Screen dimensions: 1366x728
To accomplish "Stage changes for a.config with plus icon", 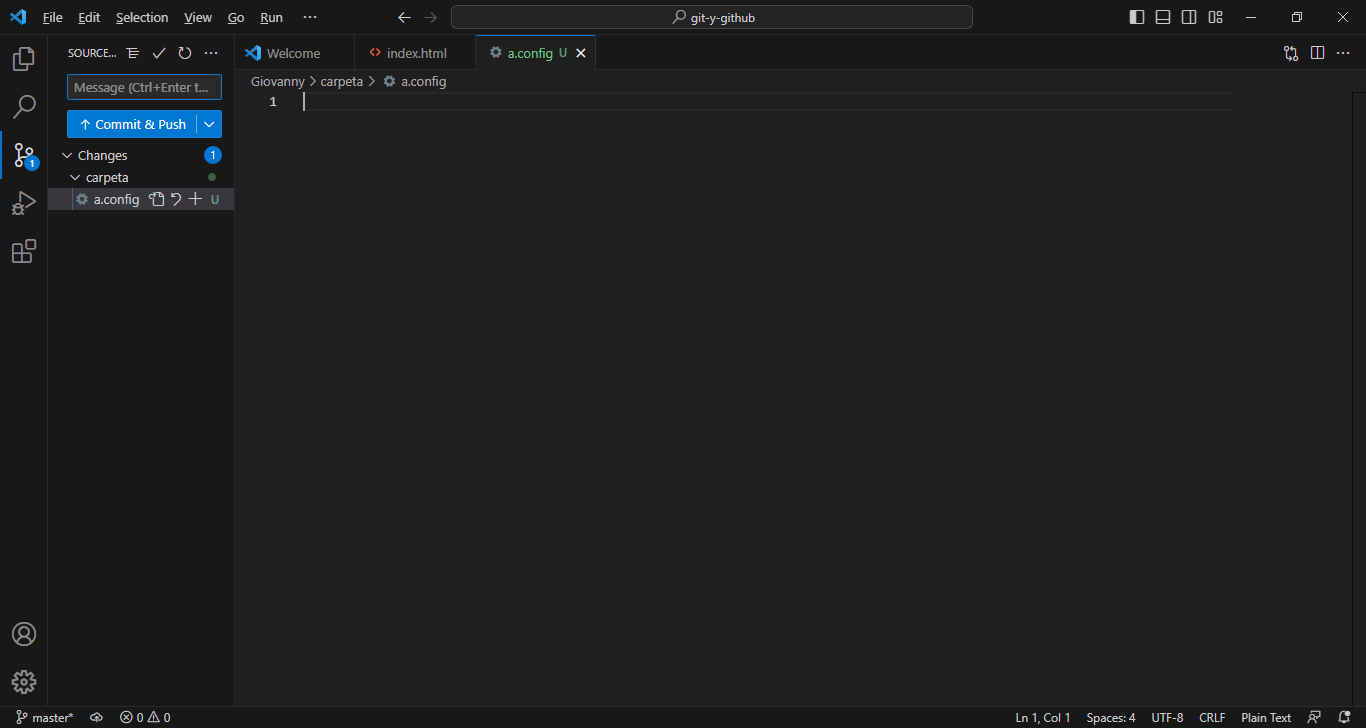I will (195, 199).
